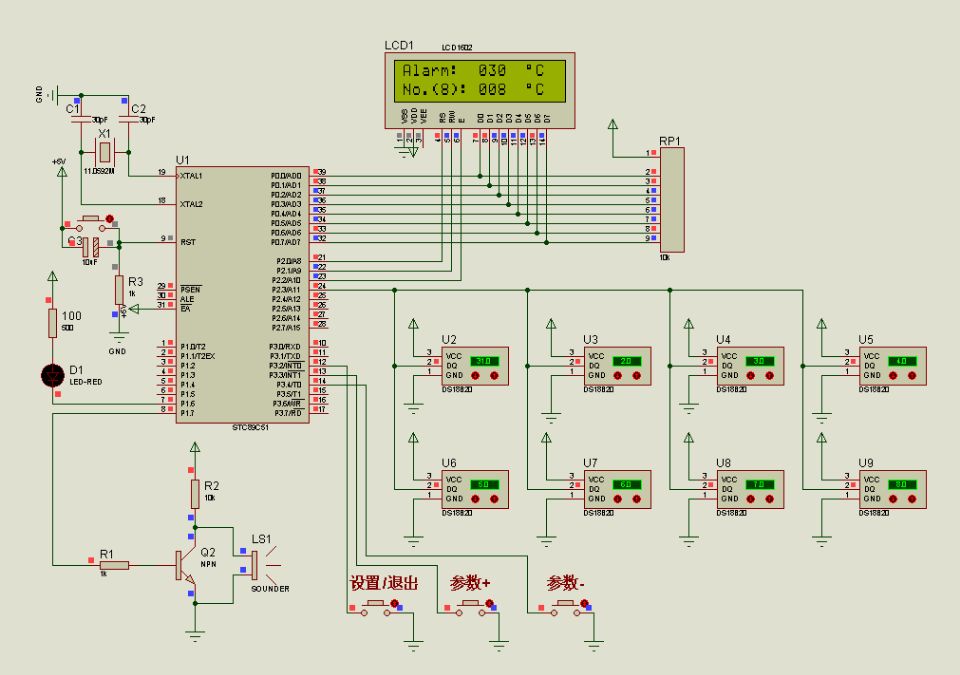Select the "LCD1" component label
The width and height of the screenshot is (960, 675).
pyautogui.click(x=399, y=45)
